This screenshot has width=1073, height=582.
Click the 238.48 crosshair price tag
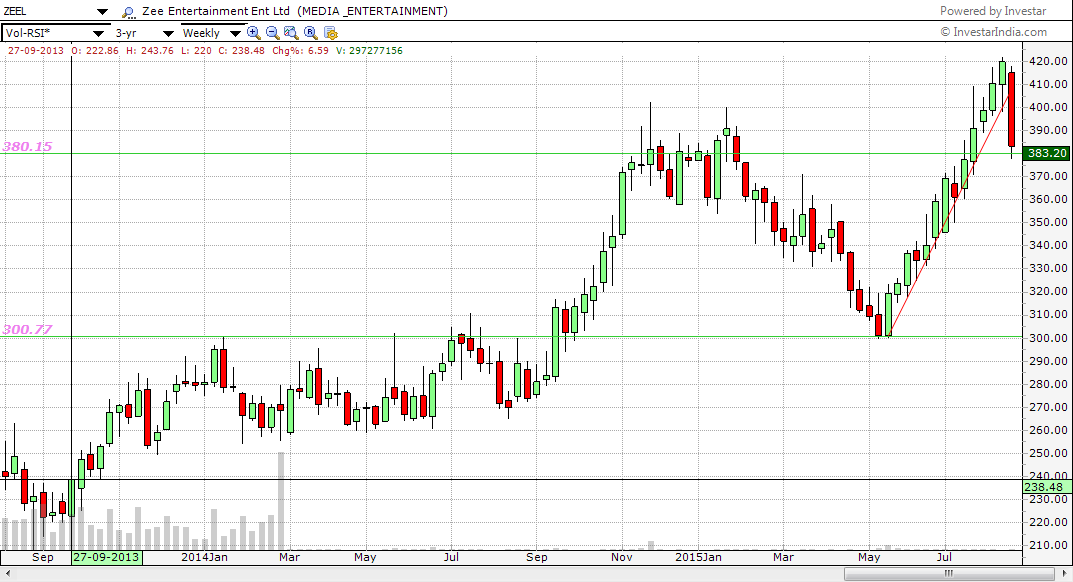(x=1046, y=487)
